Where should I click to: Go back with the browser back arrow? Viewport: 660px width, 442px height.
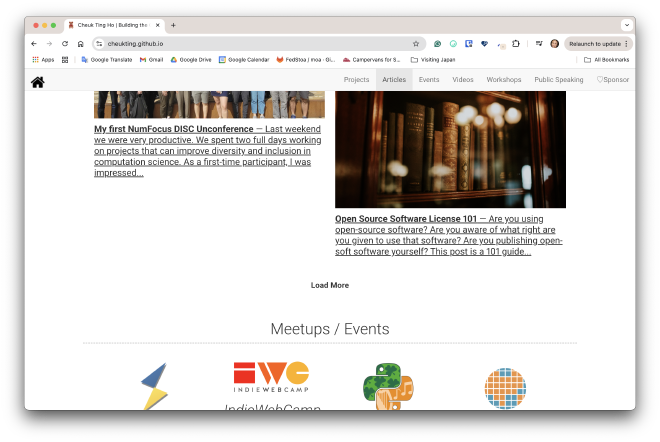[34, 44]
